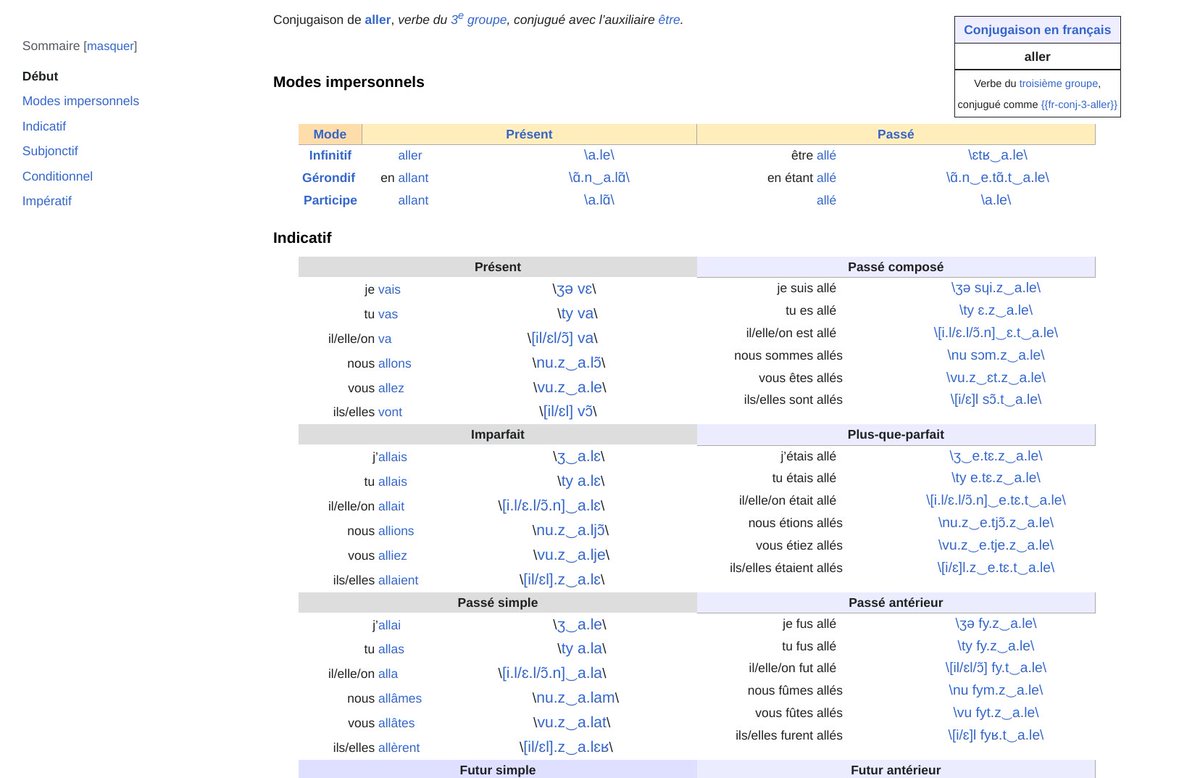Click the vont conjugation link
The image size is (1200, 778).
(x=390, y=411)
